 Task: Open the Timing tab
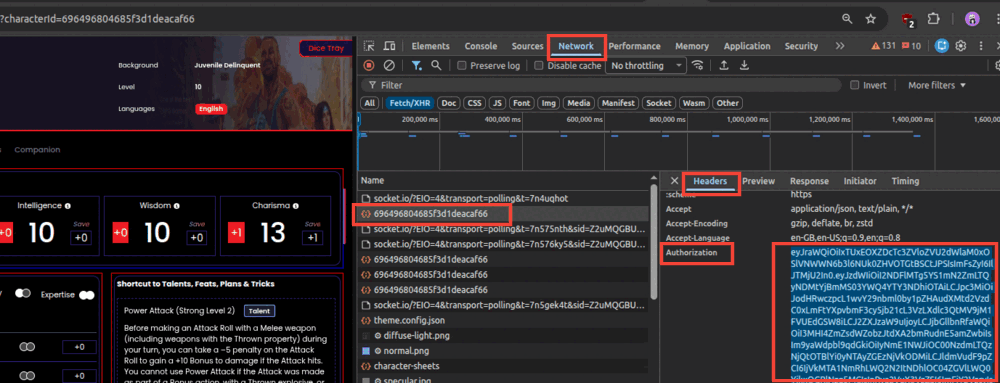(905, 181)
